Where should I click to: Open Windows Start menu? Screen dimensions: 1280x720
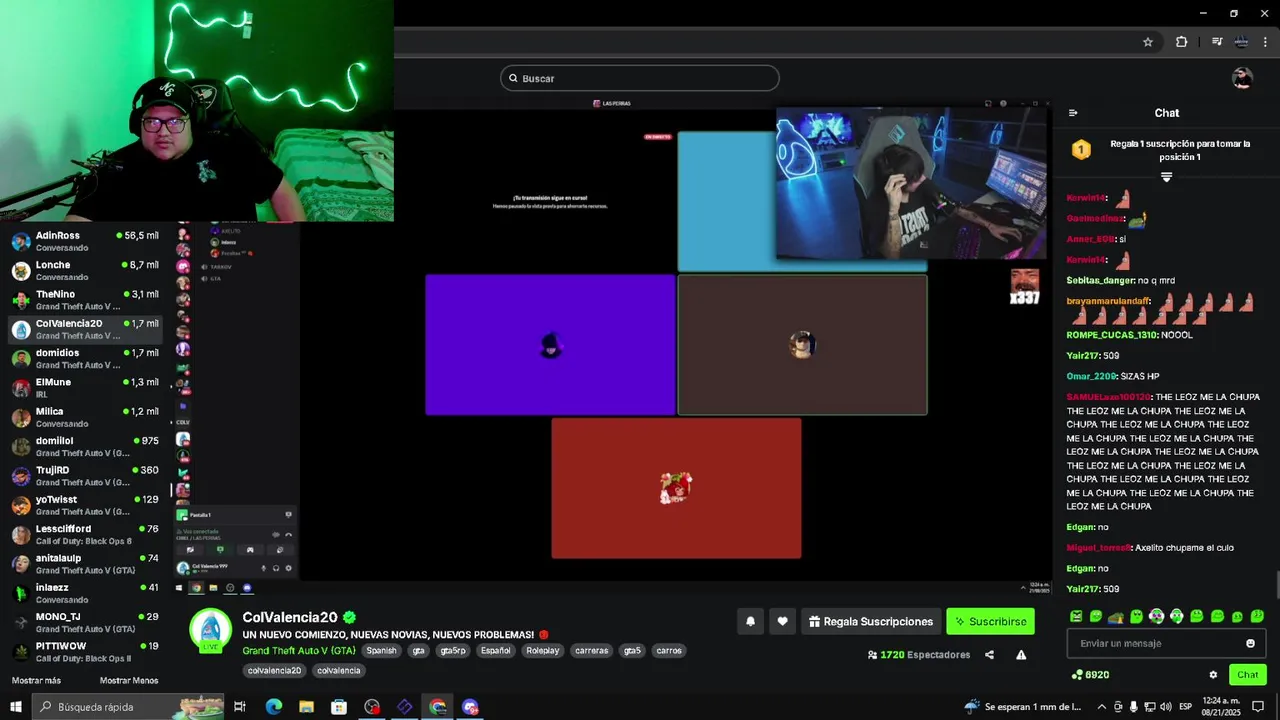pos(16,707)
